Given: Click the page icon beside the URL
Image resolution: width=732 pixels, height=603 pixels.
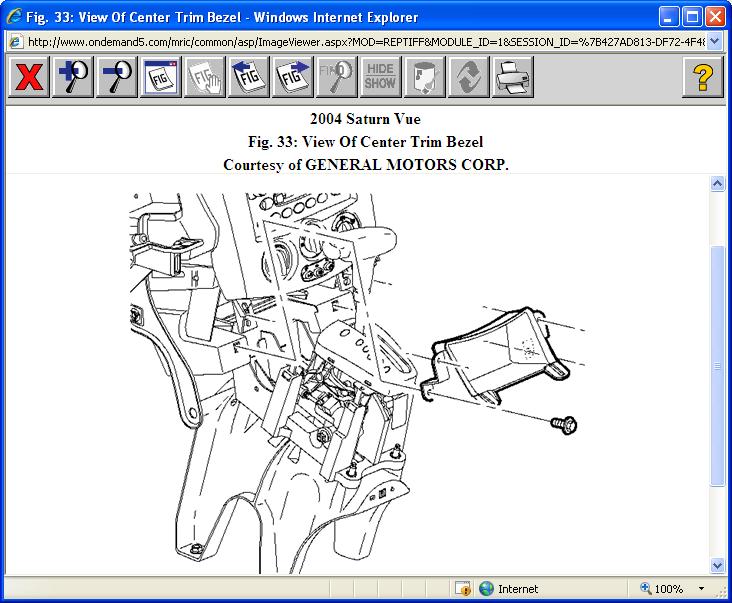Looking at the screenshot, I should [16, 42].
